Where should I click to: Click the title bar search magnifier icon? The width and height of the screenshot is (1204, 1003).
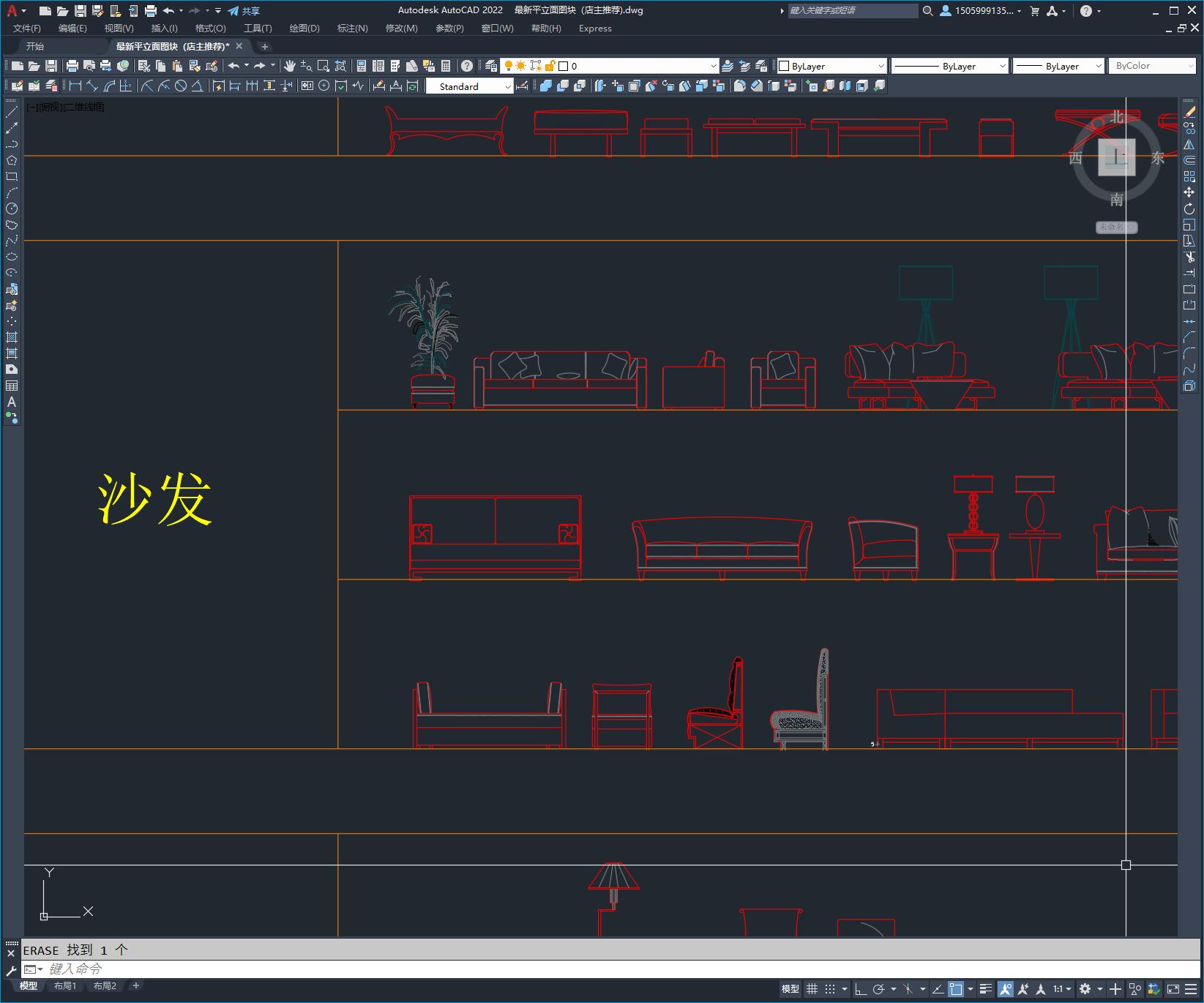(x=927, y=10)
